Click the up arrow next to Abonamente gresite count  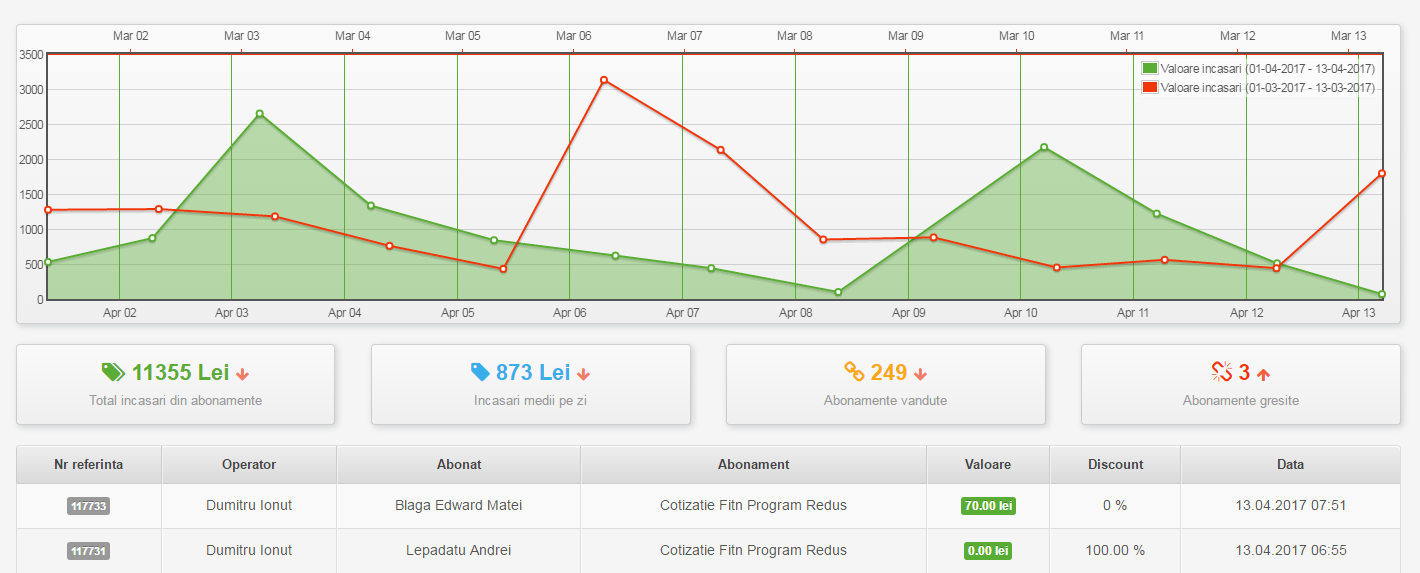[x=1263, y=374]
